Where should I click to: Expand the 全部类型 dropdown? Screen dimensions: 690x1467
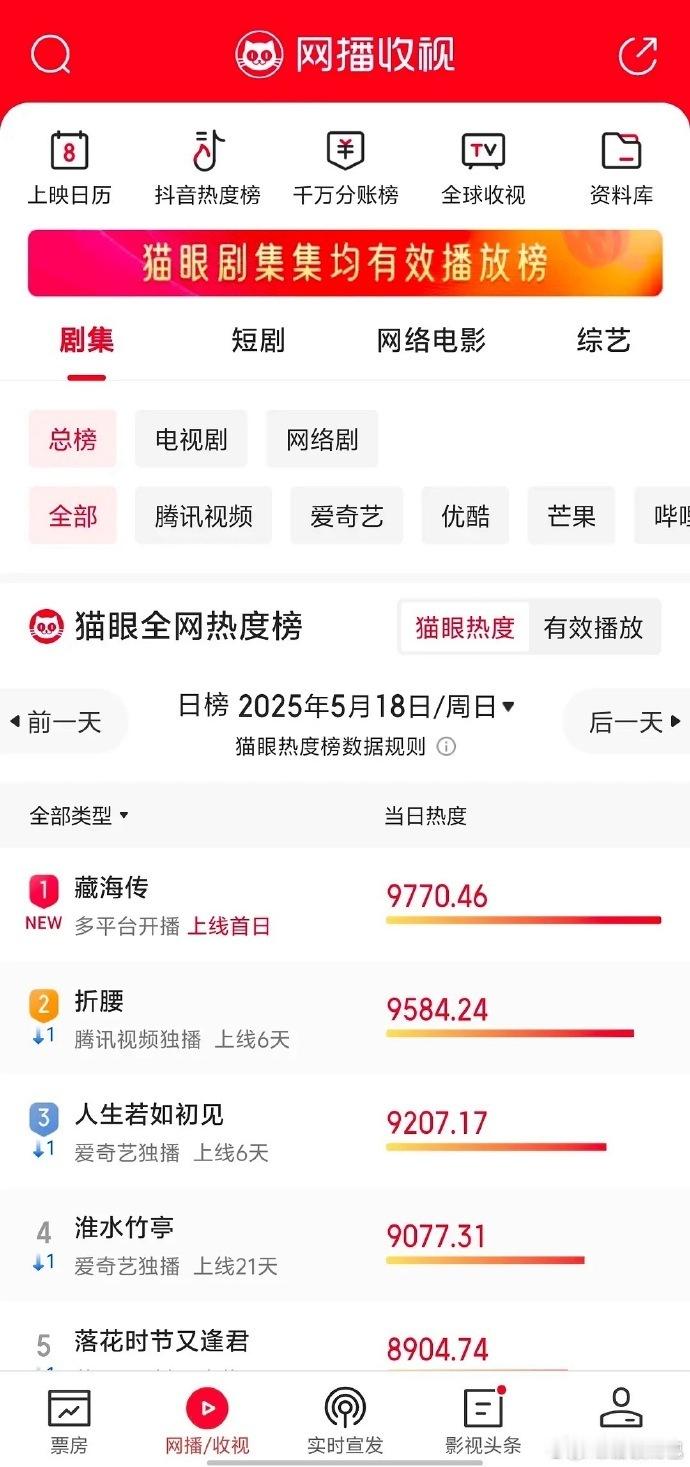[80, 816]
